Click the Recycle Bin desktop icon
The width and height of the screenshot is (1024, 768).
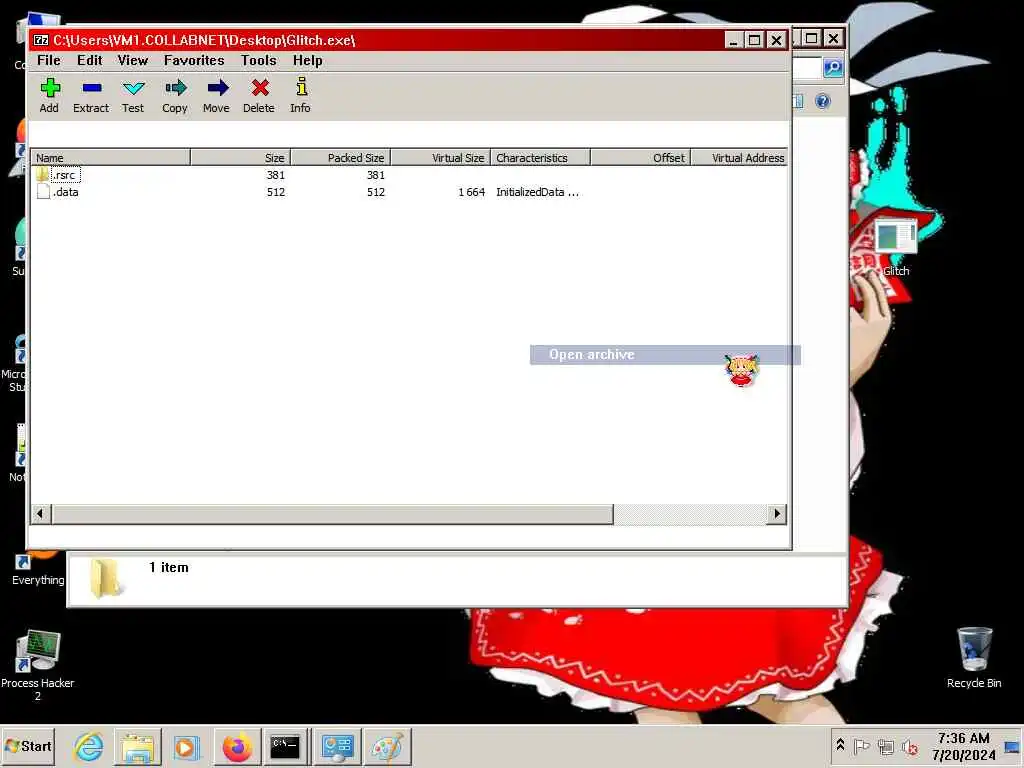974,657
